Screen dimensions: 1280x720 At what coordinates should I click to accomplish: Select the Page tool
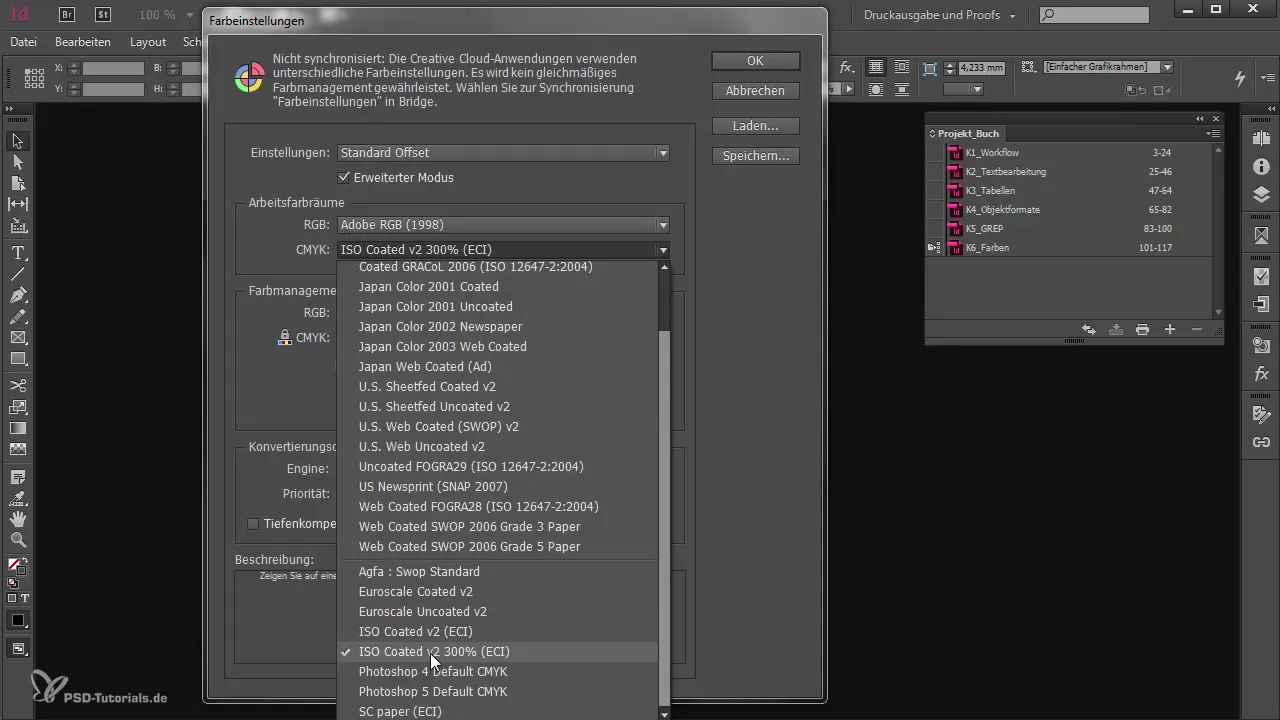point(18,183)
